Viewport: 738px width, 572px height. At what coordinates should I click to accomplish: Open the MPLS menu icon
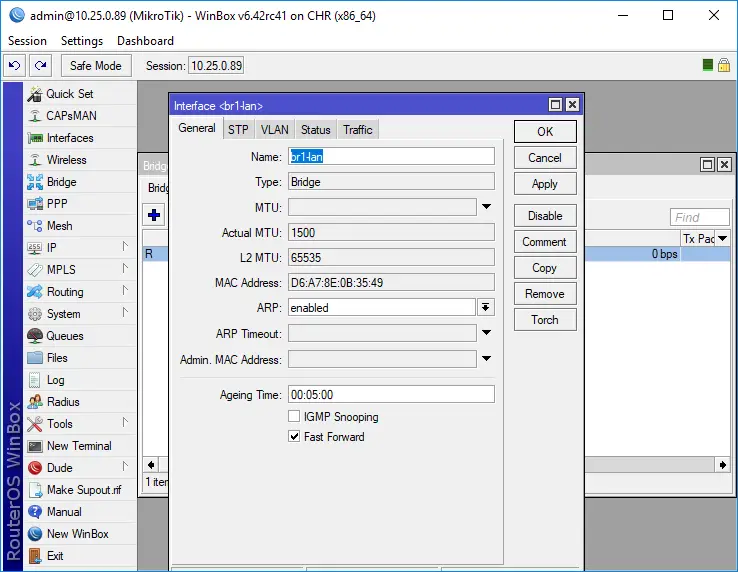(35, 270)
